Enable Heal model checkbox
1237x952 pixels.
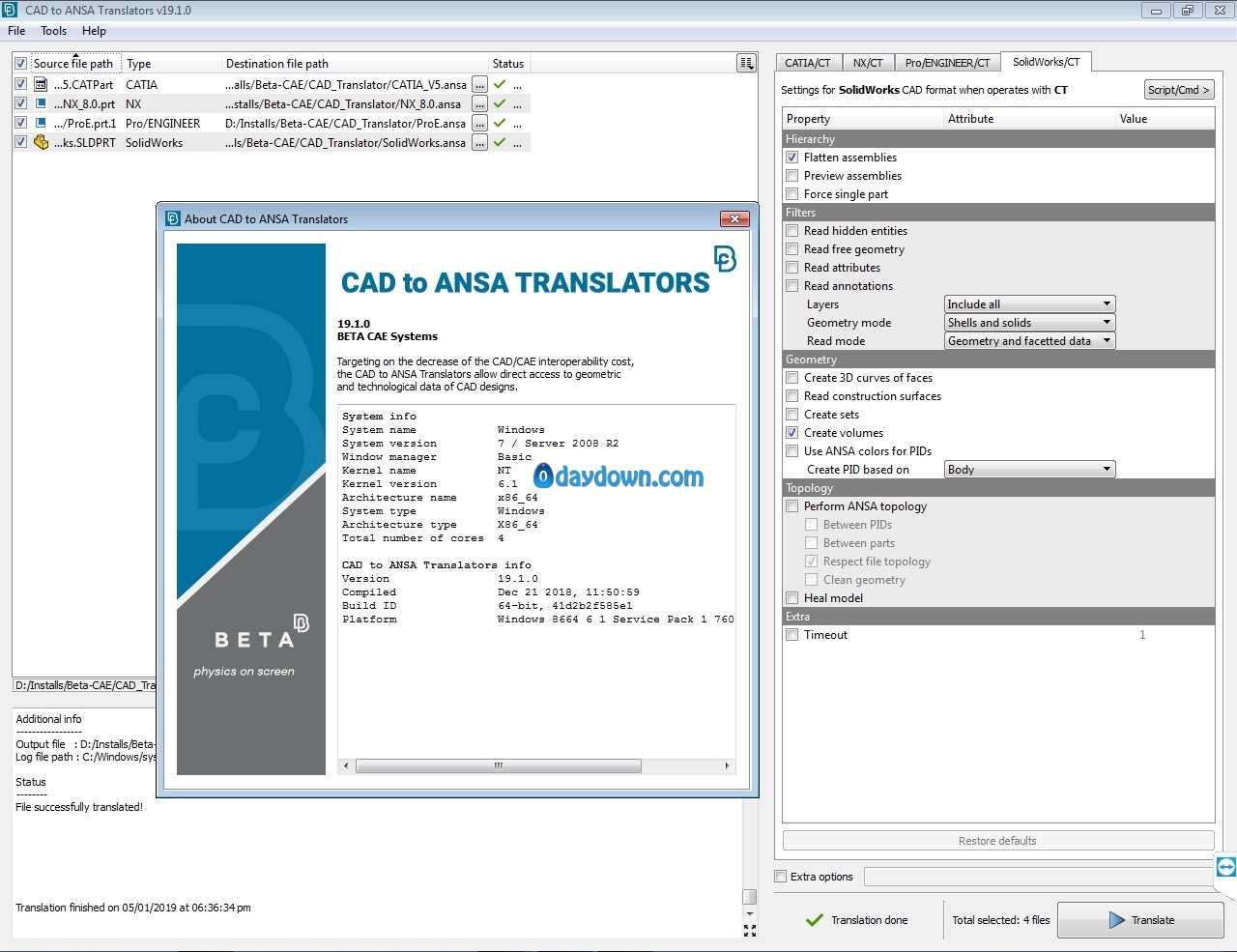pyautogui.click(x=792, y=598)
